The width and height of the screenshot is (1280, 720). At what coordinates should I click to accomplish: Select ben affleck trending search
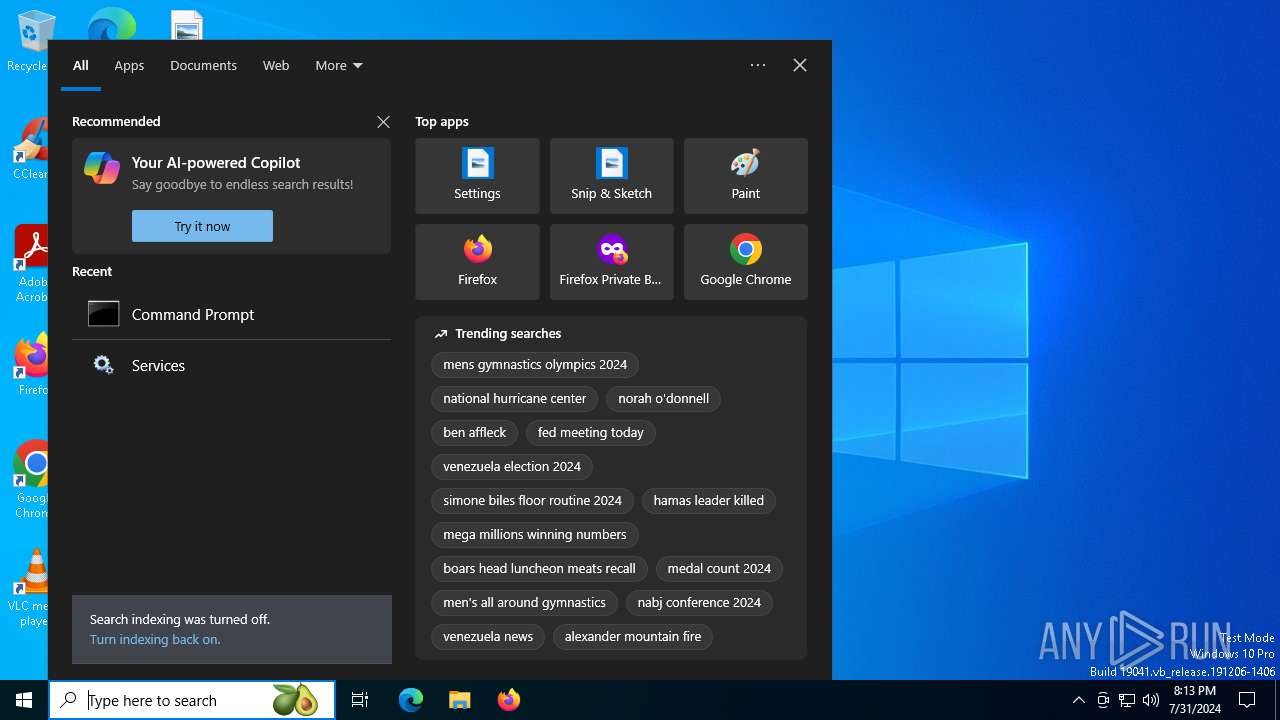click(x=474, y=433)
